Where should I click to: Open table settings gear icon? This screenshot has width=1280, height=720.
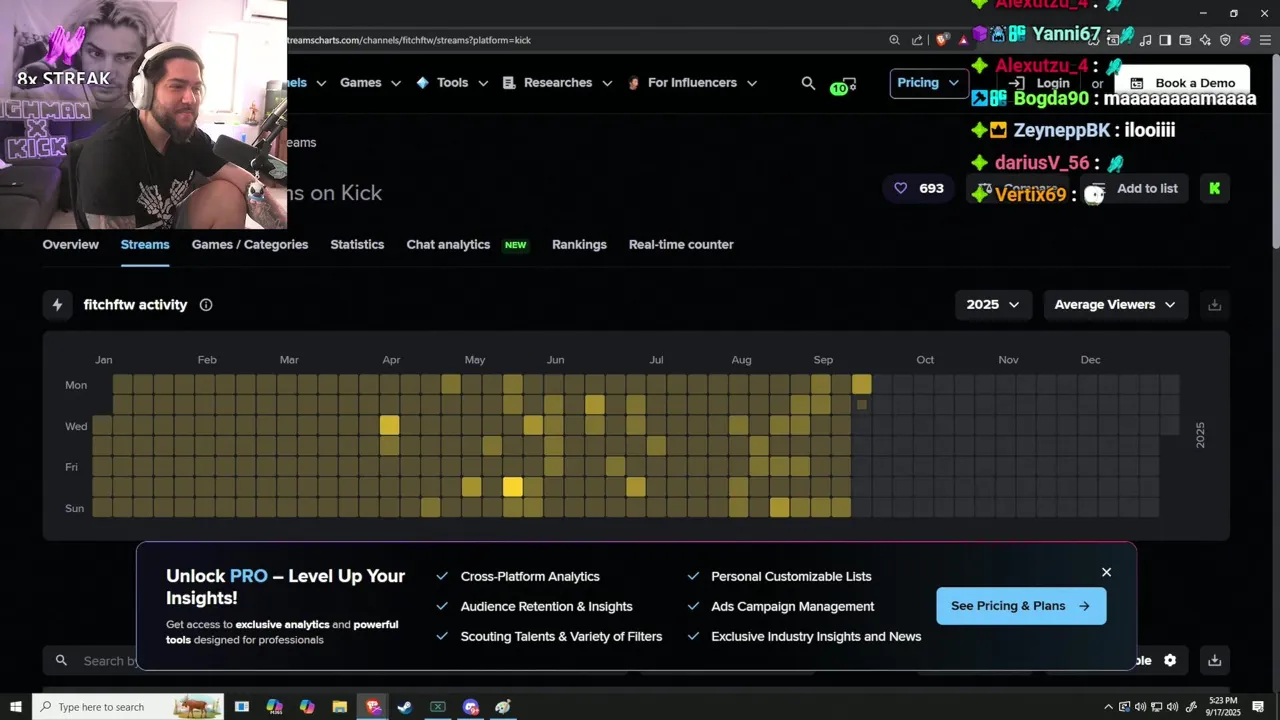[1170, 660]
